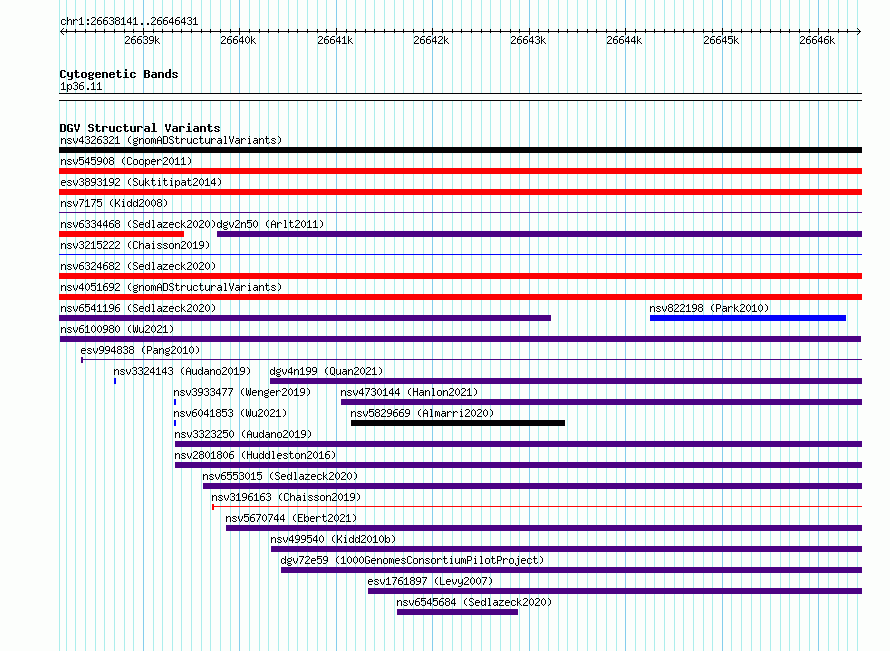890x651 pixels.
Task: Select nsv499540 (Kidd2010b) label
Action: 333,539
